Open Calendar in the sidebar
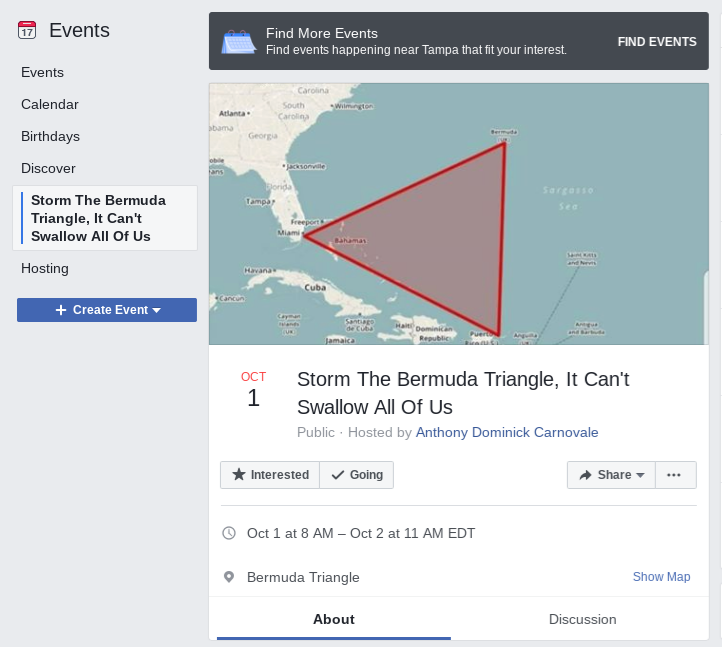This screenshot has width=722, height=647. [50, 105]
